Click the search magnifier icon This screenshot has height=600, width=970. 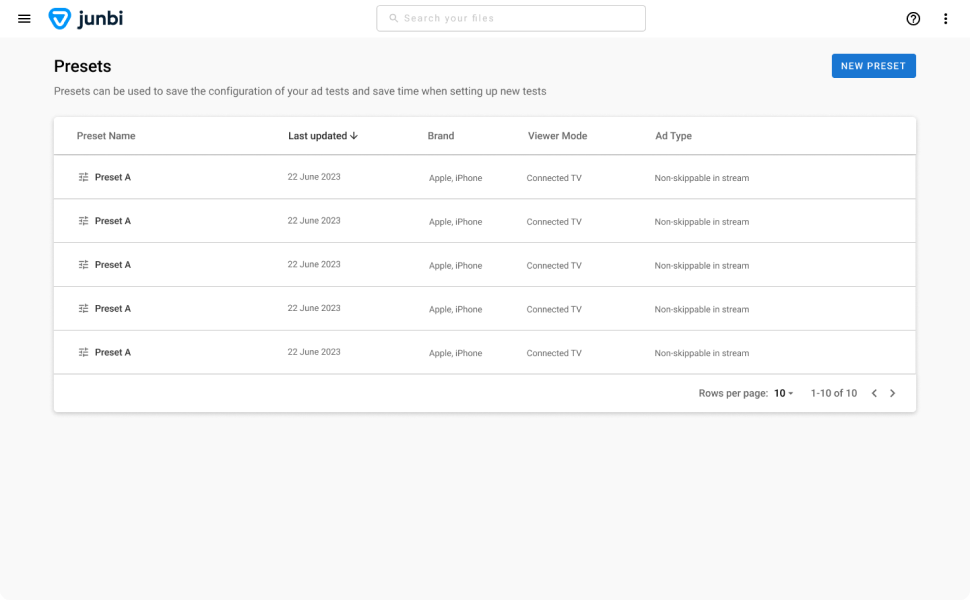pos(393,18)
